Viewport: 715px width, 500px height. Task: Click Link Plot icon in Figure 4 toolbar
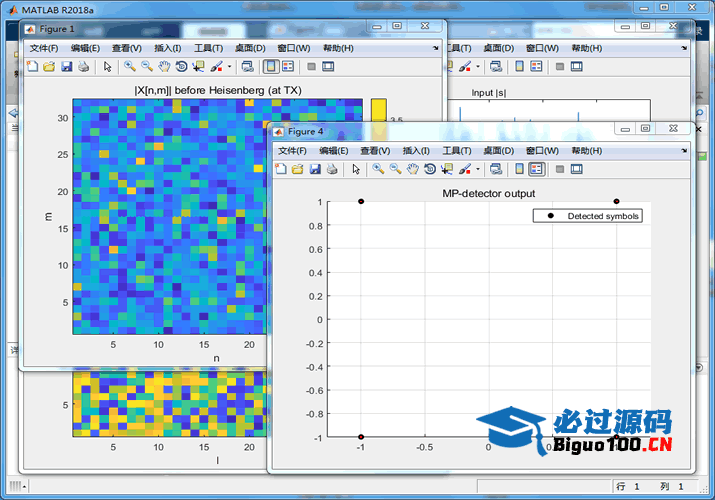[x=496, y=169]
